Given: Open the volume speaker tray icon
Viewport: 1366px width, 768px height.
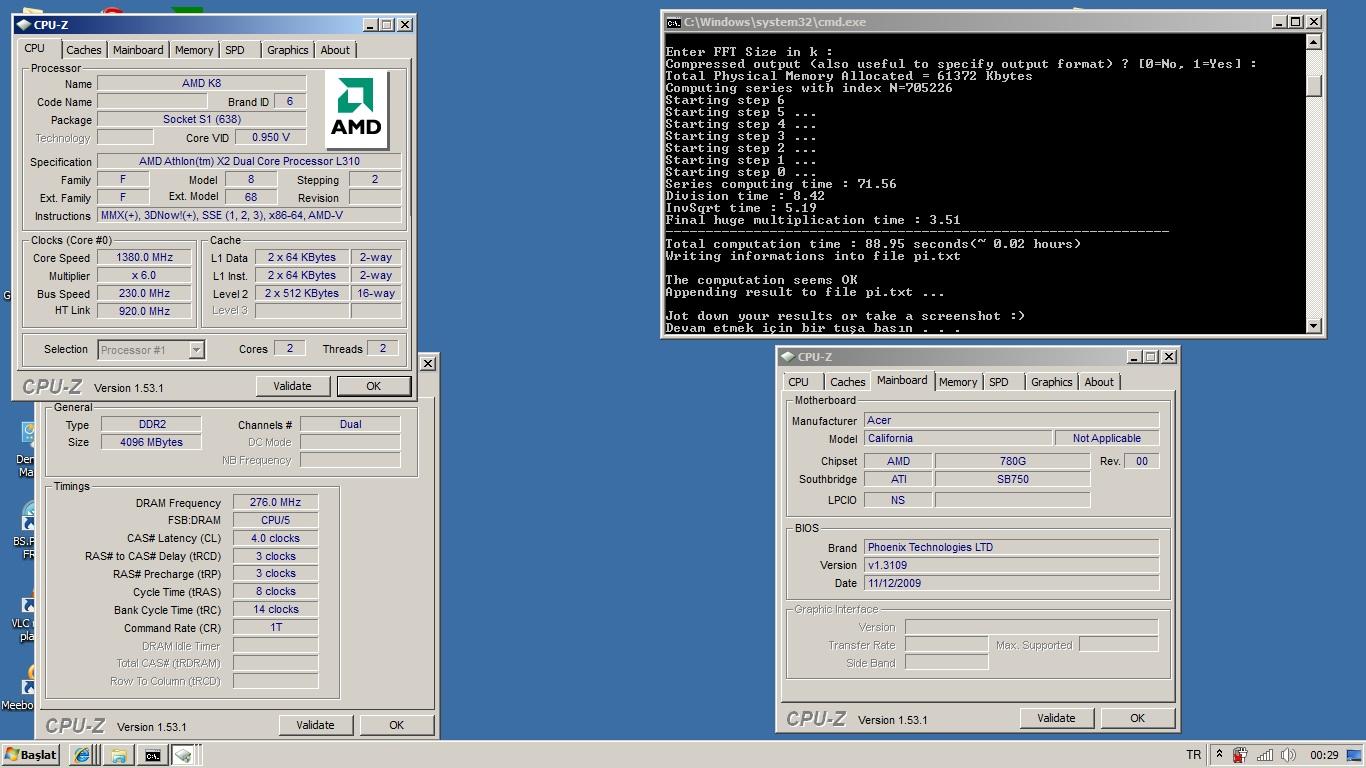Looking at the screenshot, I should [x=1289, y=755].
